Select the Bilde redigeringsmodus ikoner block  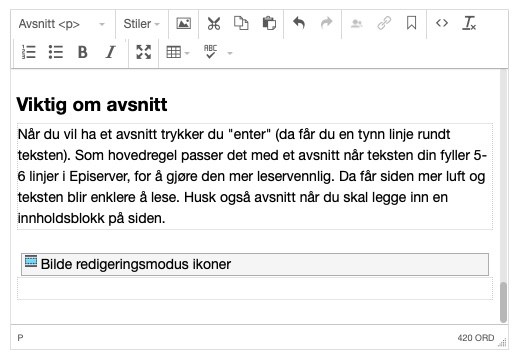click(x=255, y=264)
